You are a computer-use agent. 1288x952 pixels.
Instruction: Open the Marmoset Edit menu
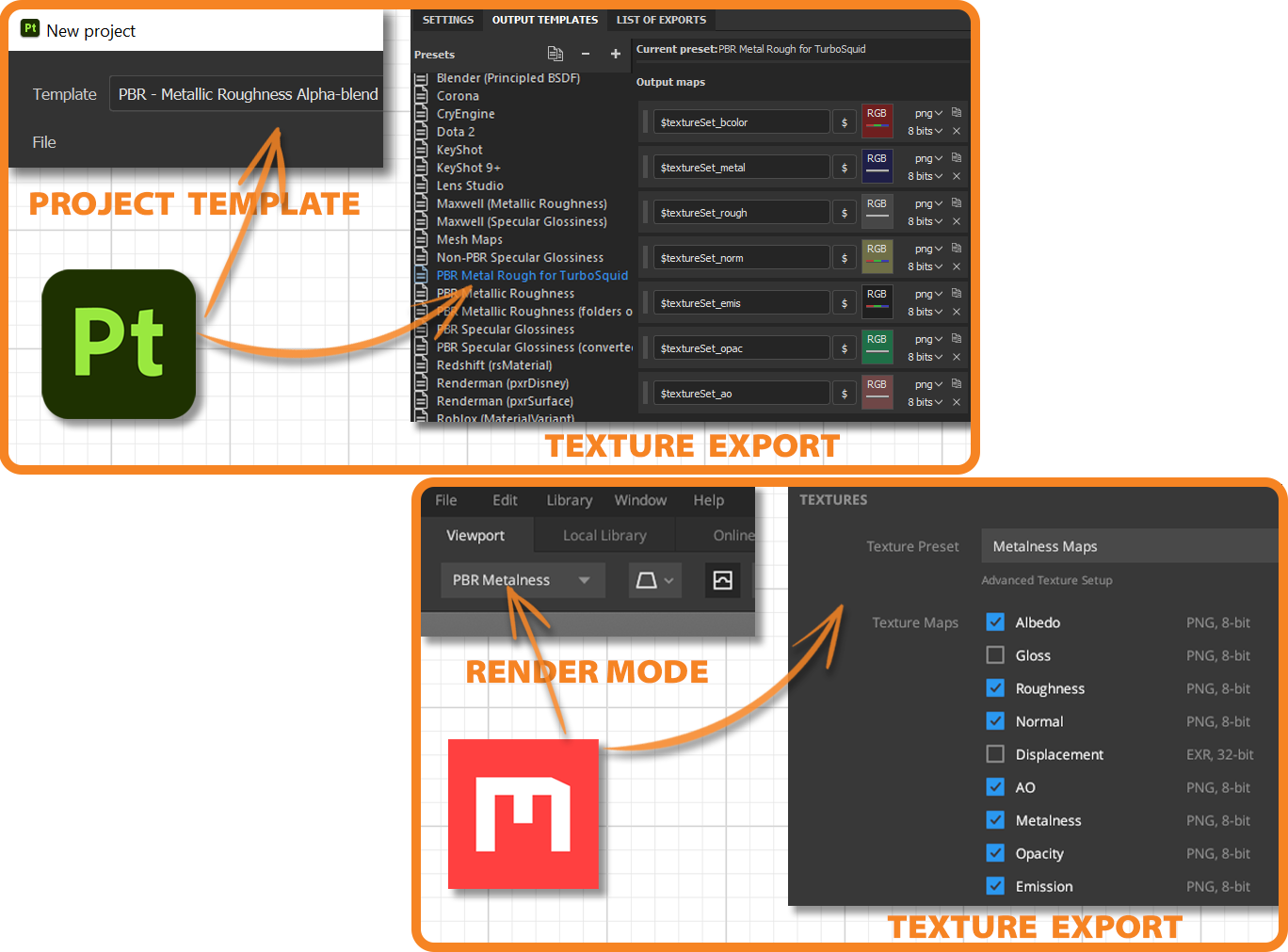pyautogui.click(x=505, y=500)
